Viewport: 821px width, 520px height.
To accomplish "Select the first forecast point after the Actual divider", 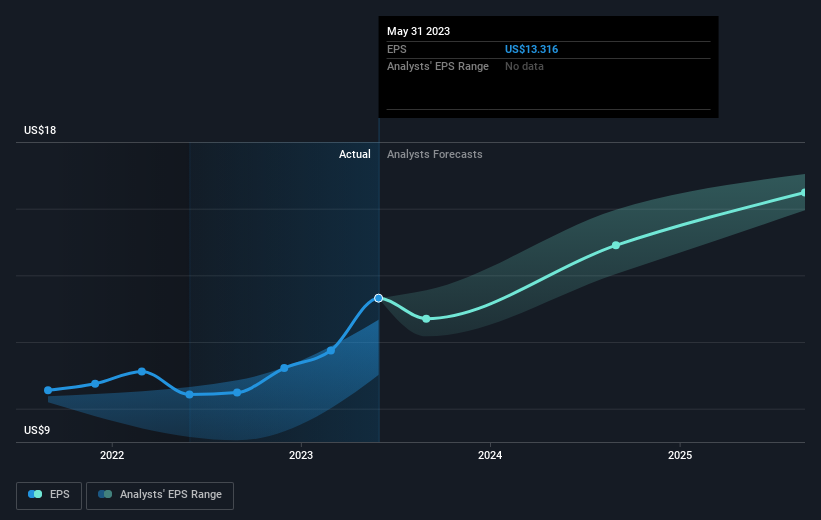I will (426, 318).
